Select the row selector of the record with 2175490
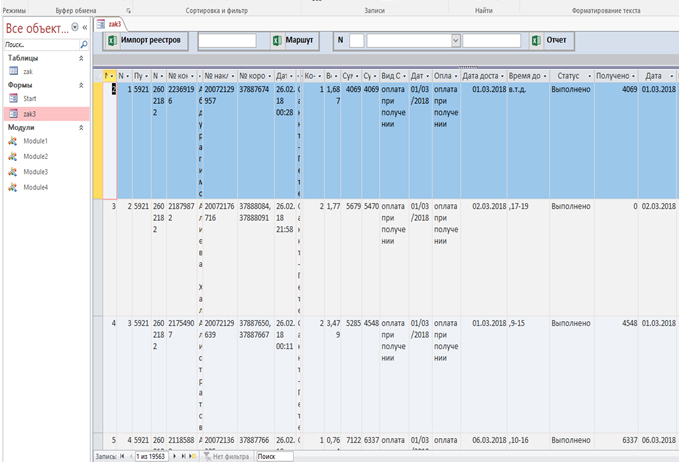 [98, 375]
